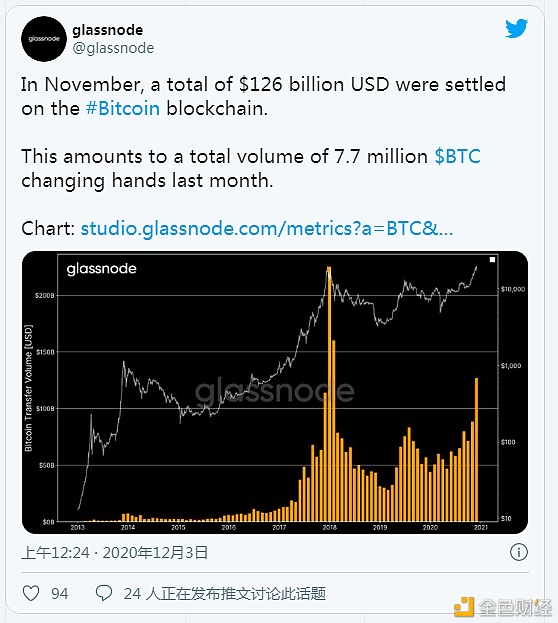Click the Twitter bird logo
The width and height of the screenshot is (558, 623).
516,29
